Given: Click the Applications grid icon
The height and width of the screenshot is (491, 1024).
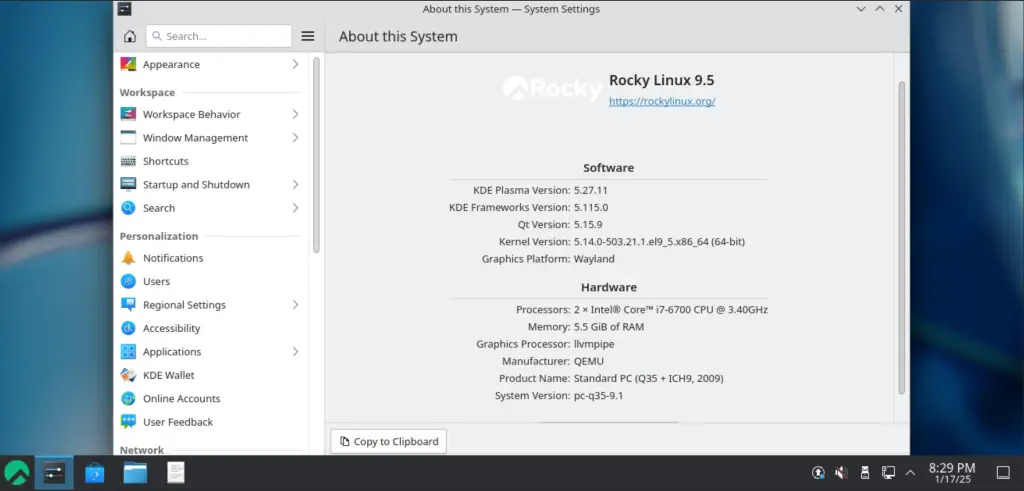Looking at the screenshot, I should 129,352.
